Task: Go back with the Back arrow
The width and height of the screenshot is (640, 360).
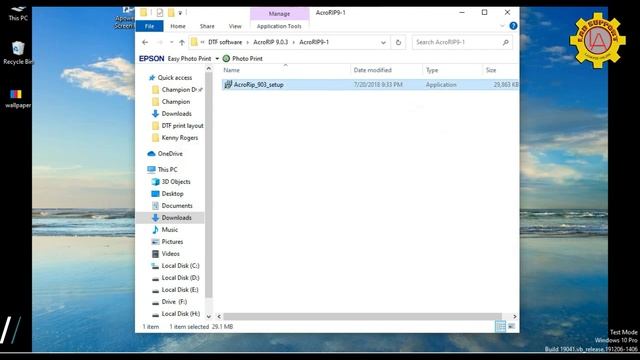Action: point(145,42)
